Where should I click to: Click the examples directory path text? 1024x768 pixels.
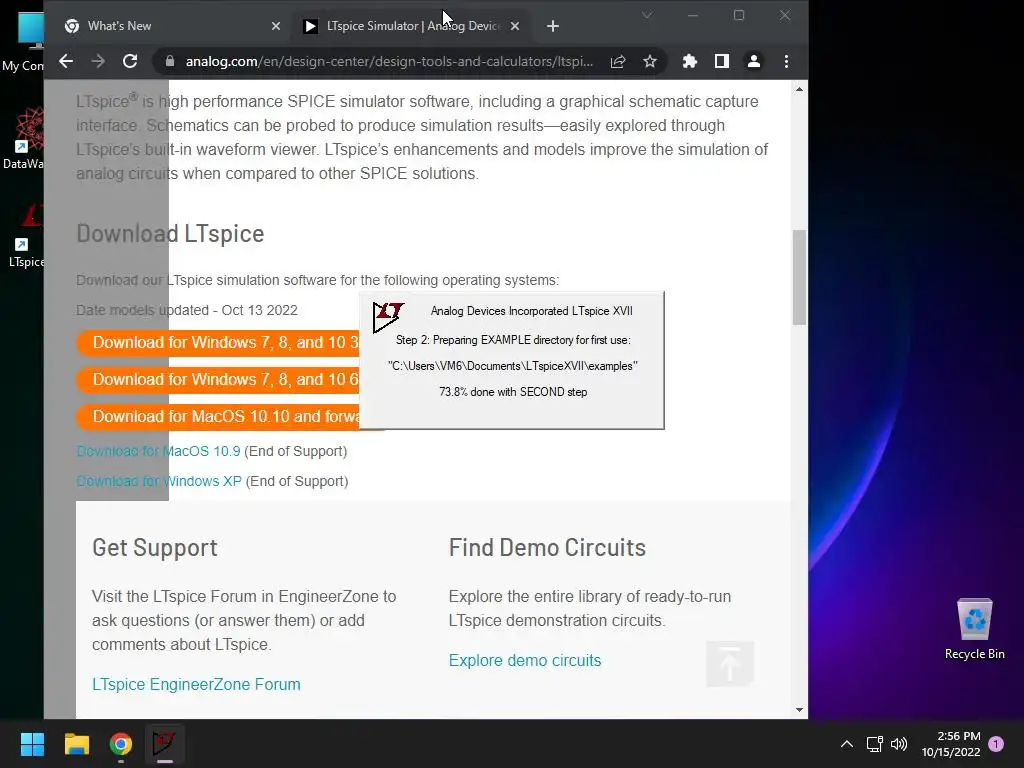pyautogui.click(x=513, y=366)
